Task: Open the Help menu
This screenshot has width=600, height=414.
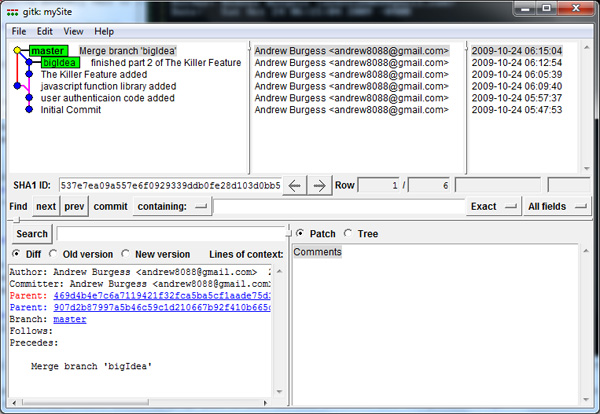Action: coord(104,31)
